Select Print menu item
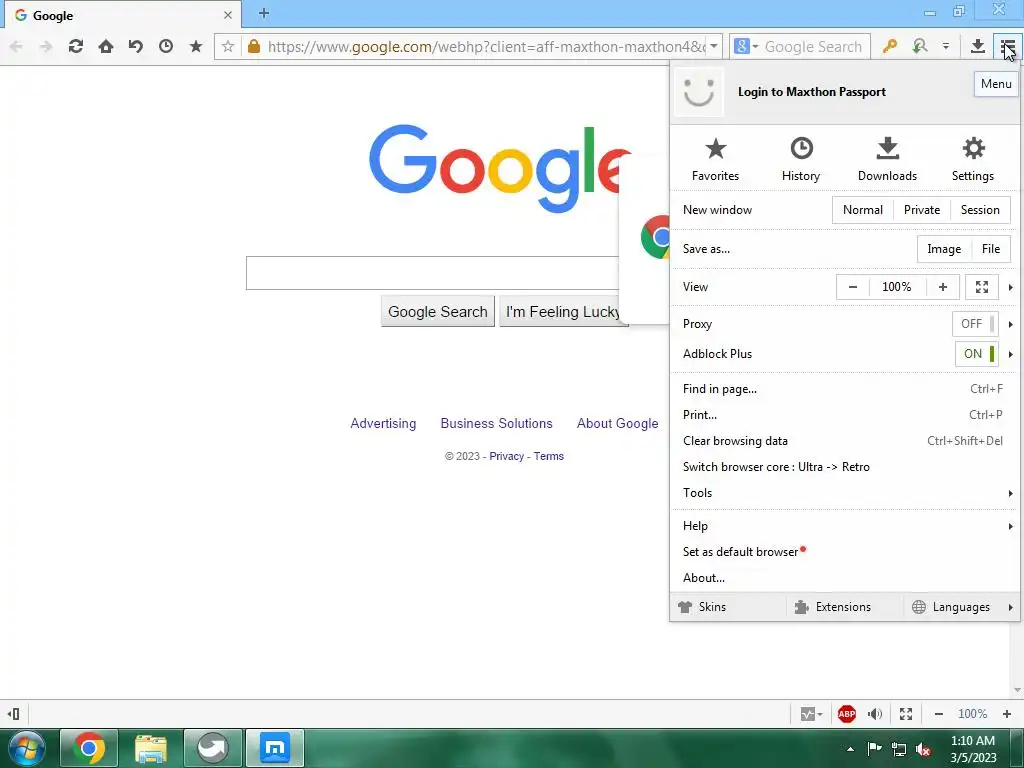Image resolution: width=1024 pixels, height=768 pixels. click(845, 415)
